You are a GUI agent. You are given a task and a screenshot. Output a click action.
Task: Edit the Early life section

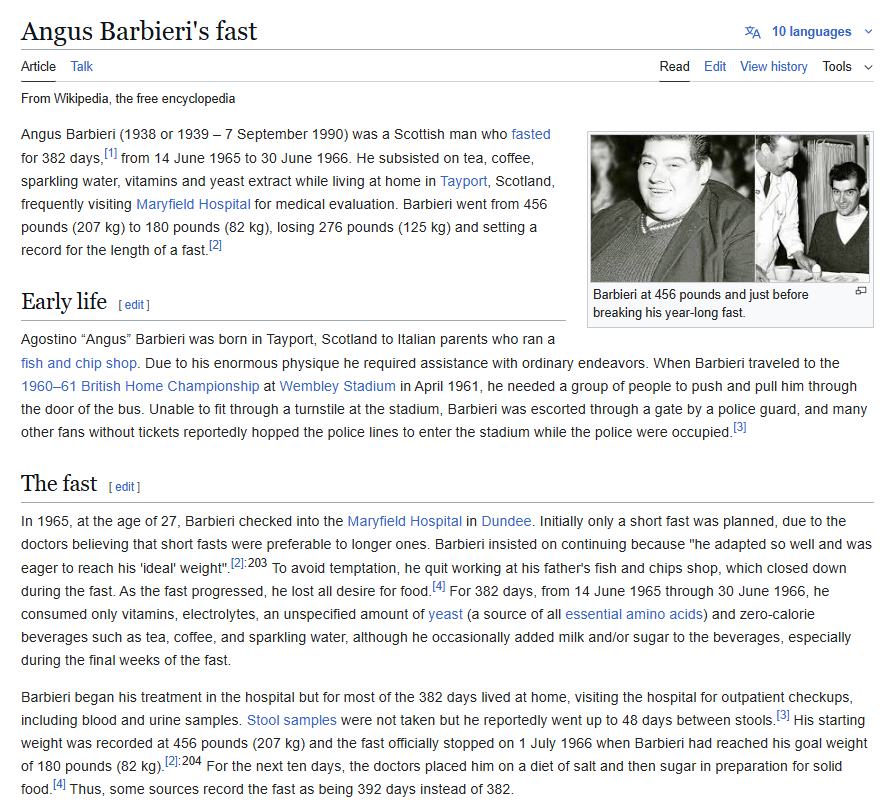click(134, 305)
